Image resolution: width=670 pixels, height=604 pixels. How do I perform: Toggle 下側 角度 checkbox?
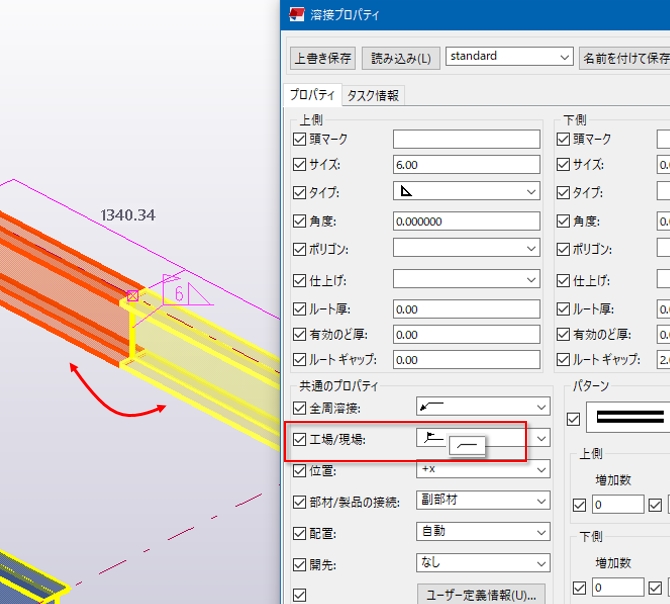(563, 221)
